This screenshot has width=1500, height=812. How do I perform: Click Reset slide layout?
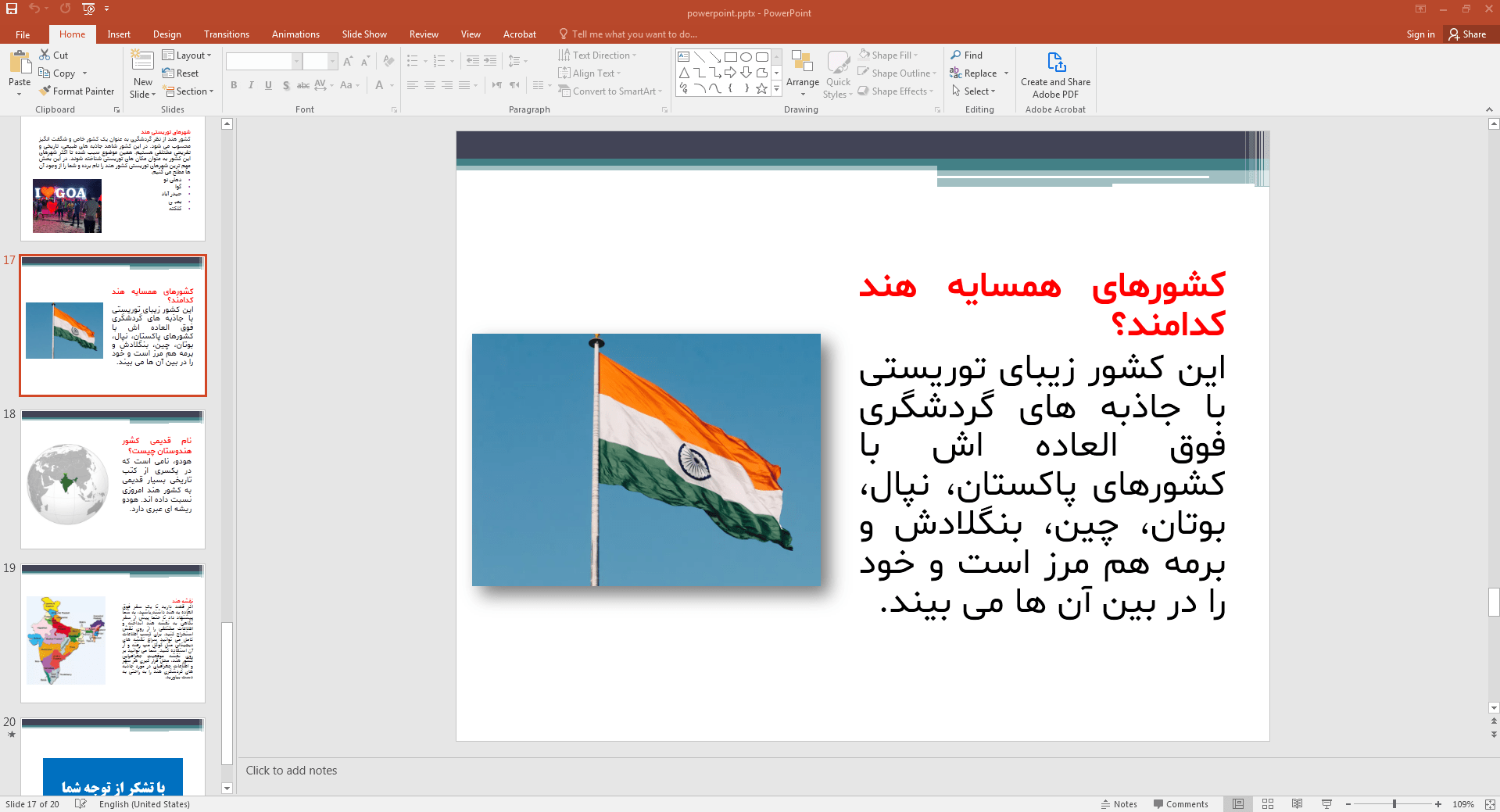pos(181,73)
